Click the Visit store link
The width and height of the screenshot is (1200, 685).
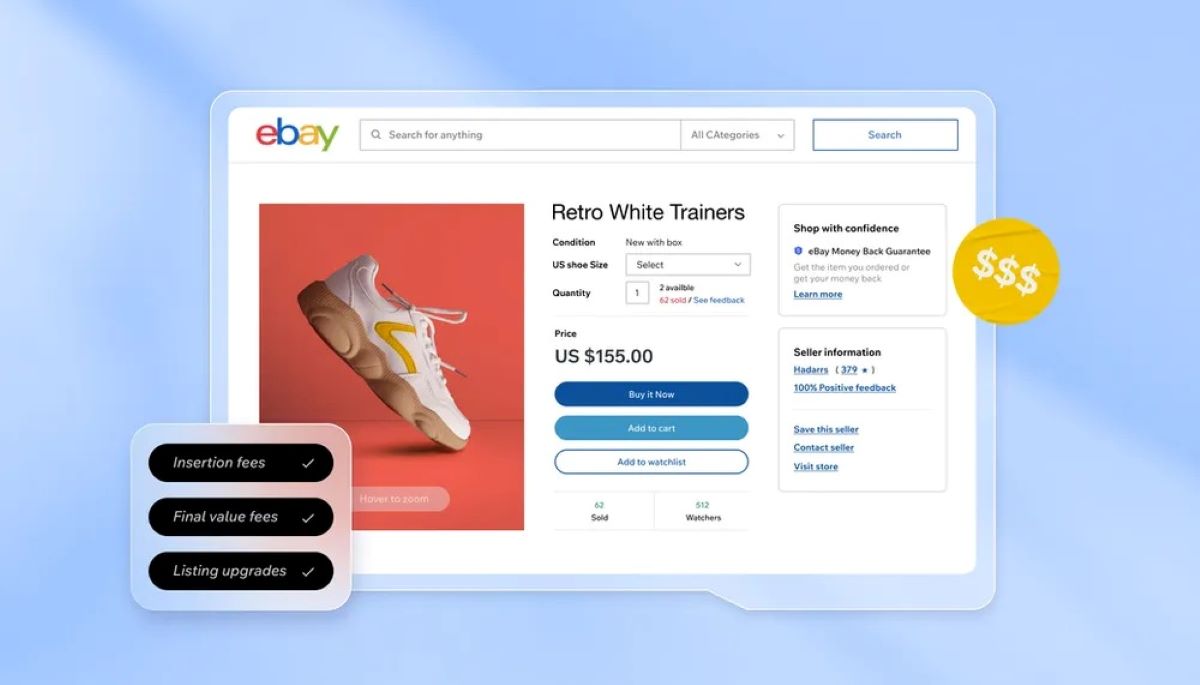tap(816, 467)
